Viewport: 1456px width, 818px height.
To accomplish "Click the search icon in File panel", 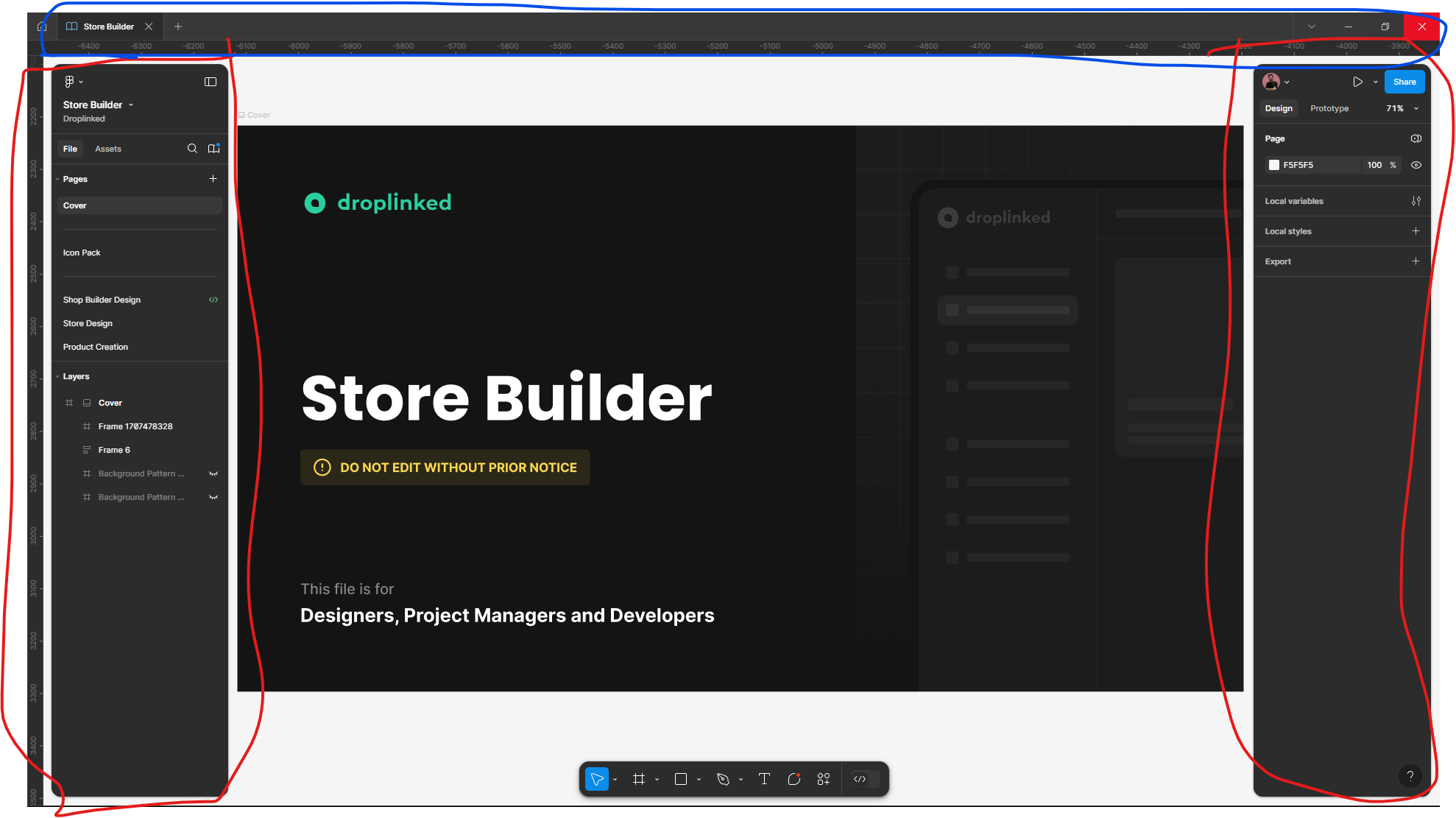I will pos(192,149).
